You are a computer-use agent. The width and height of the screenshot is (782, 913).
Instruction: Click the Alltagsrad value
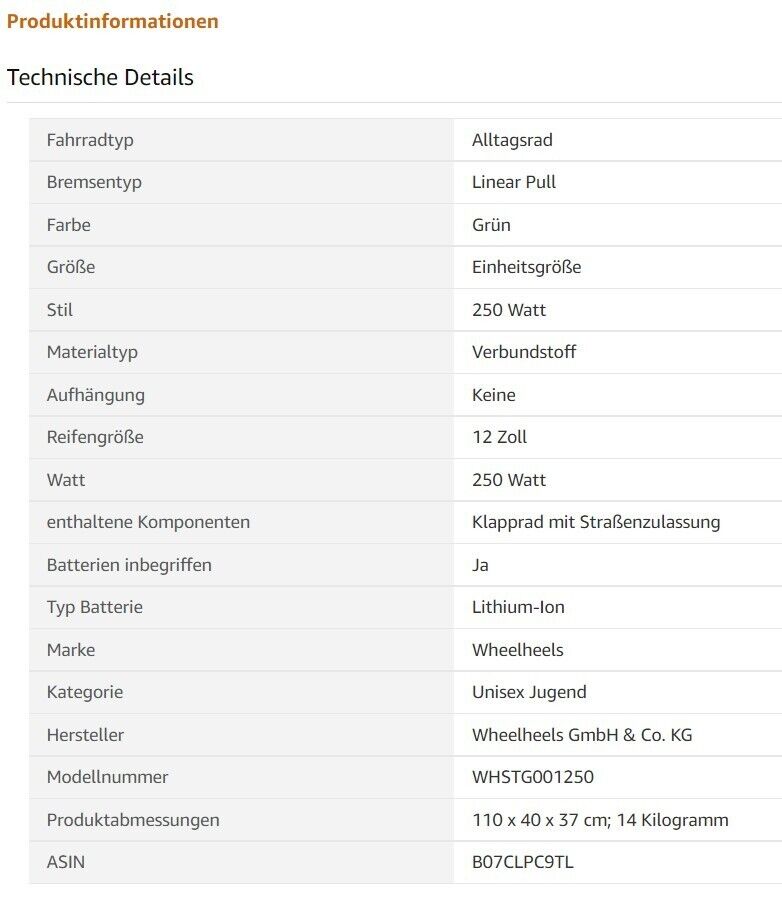click(512, 140)
